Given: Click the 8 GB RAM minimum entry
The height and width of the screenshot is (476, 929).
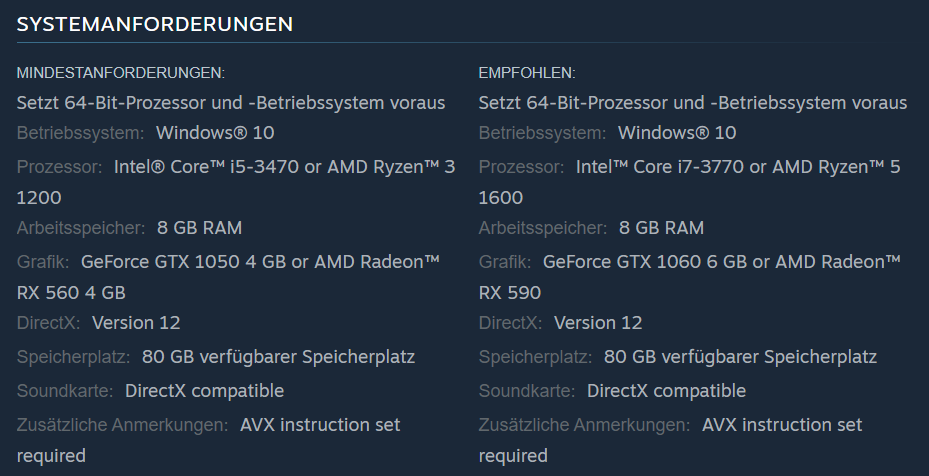Looking at the screenshot, I should tap(199, 228).
